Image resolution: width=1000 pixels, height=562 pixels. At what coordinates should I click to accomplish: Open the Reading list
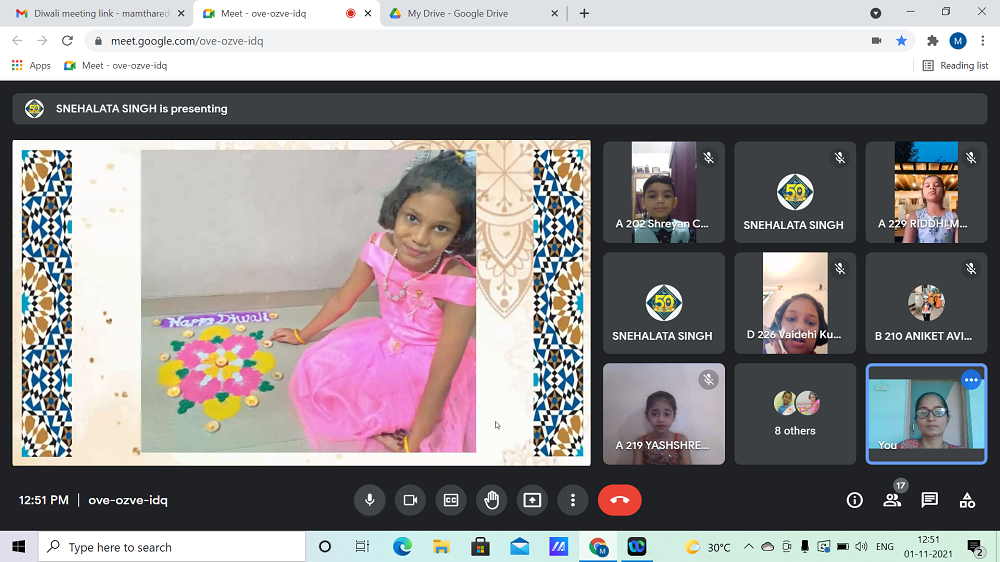[955, 65]
